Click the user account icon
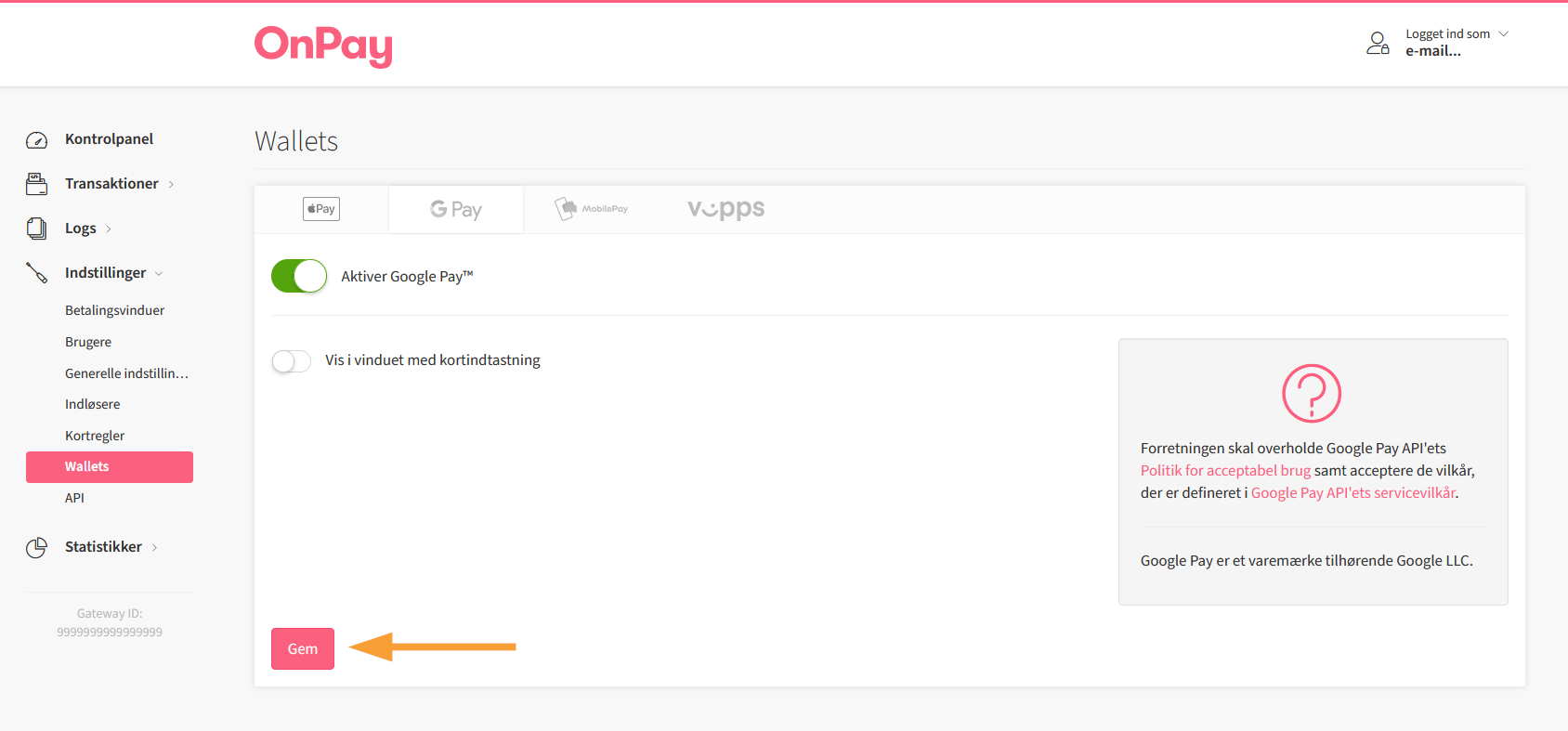This screenshot has width=1568, height=731. pyautogui.click(x=1378, y=43)
